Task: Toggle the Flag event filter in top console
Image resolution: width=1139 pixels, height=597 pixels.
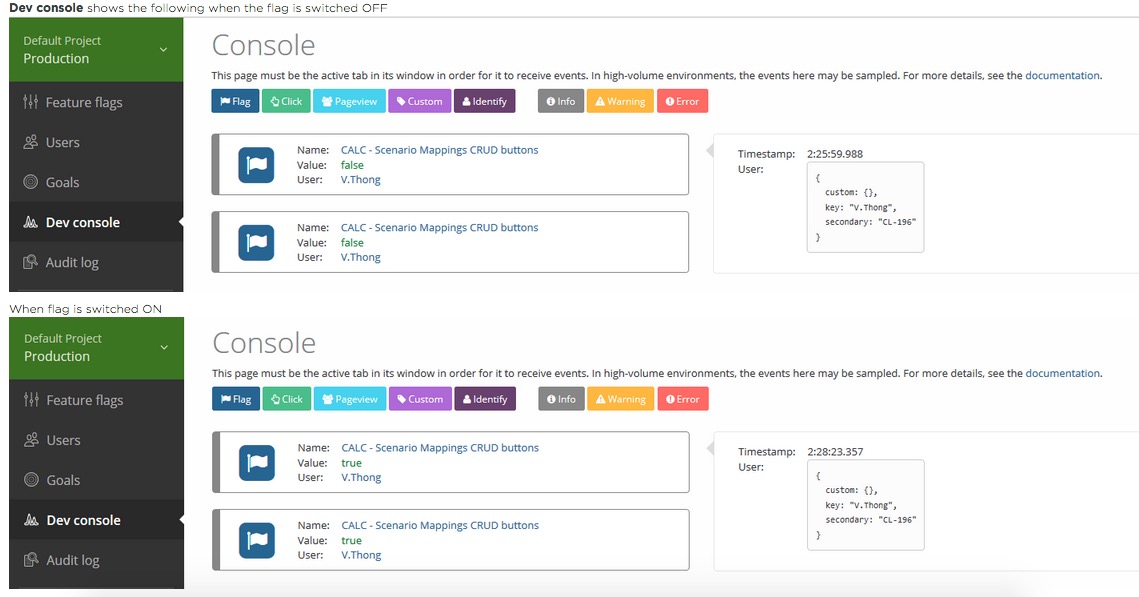Action: 235,101
